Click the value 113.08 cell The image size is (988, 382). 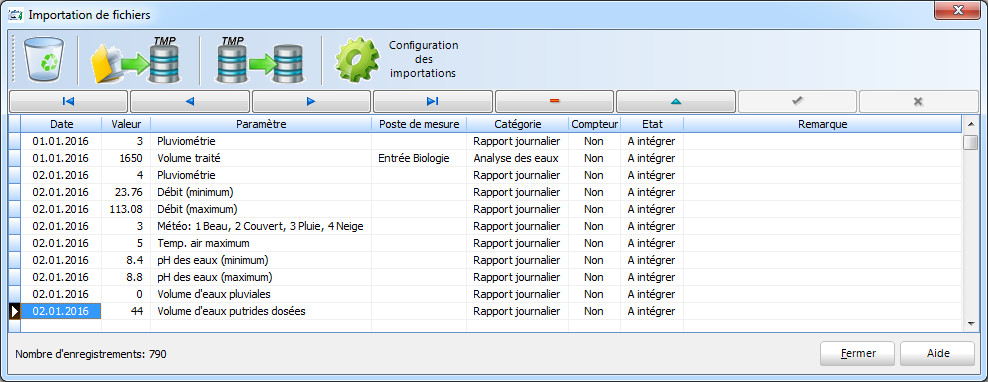pyautogui.click(x=126, y=209)
